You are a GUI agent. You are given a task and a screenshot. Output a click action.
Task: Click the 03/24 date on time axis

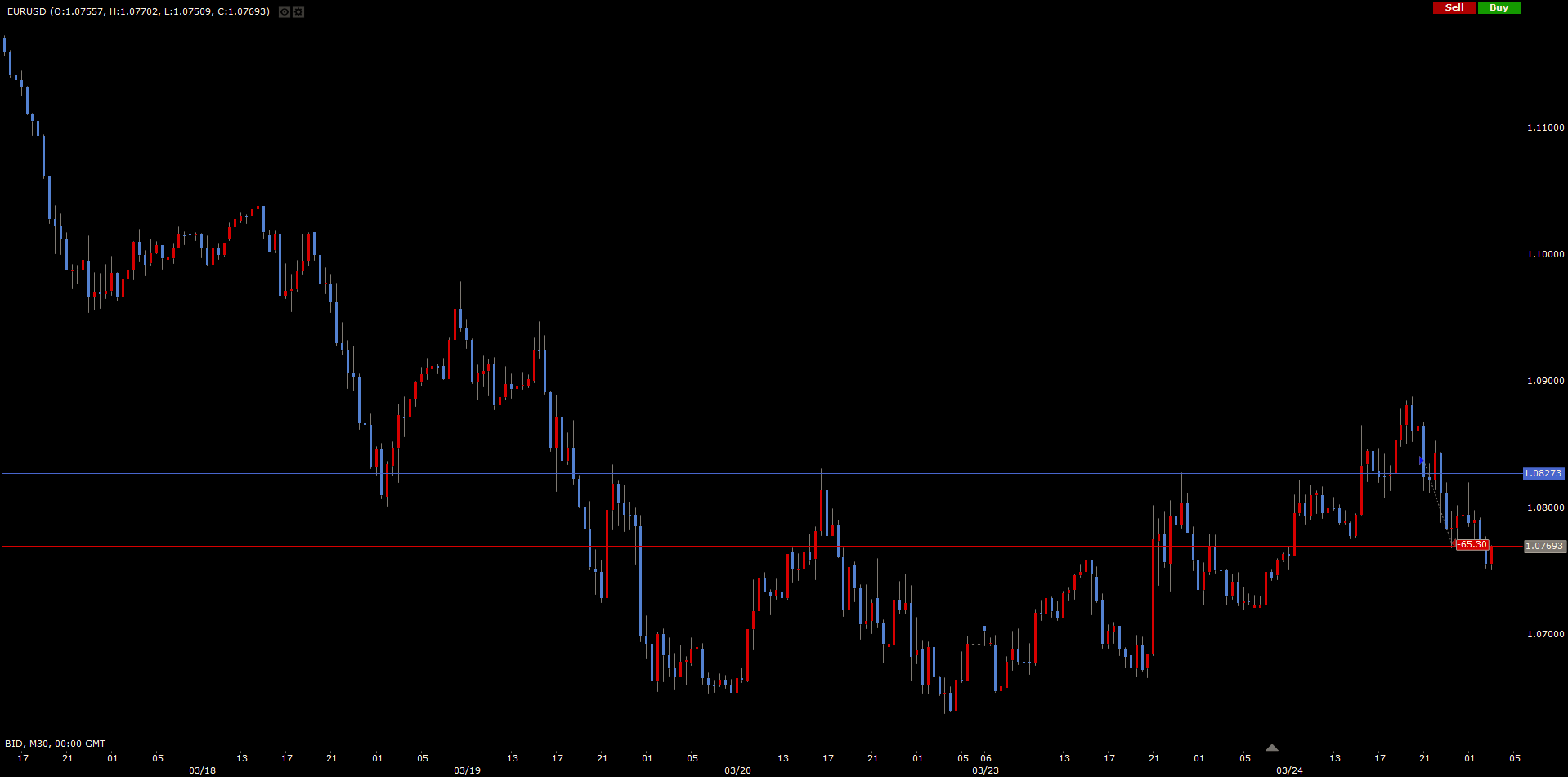pyautogui.click(x=1289, y=770)
